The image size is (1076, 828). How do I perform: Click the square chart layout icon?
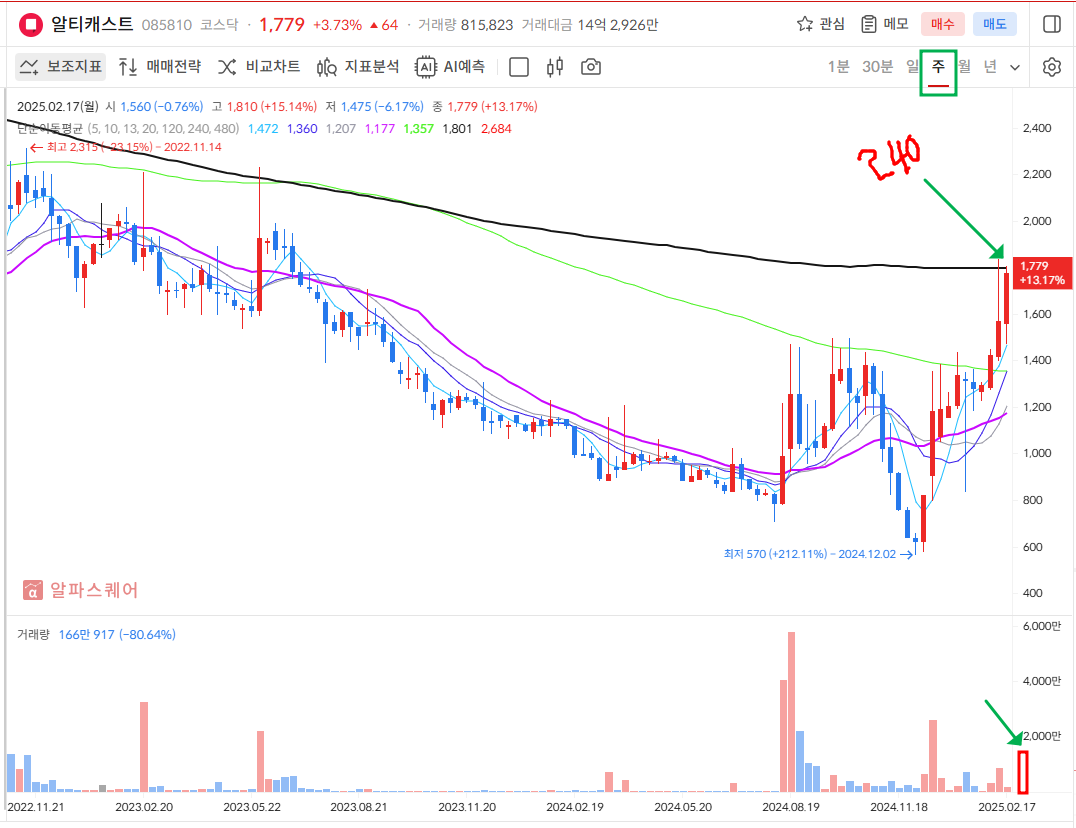click(x=519, y=67)
